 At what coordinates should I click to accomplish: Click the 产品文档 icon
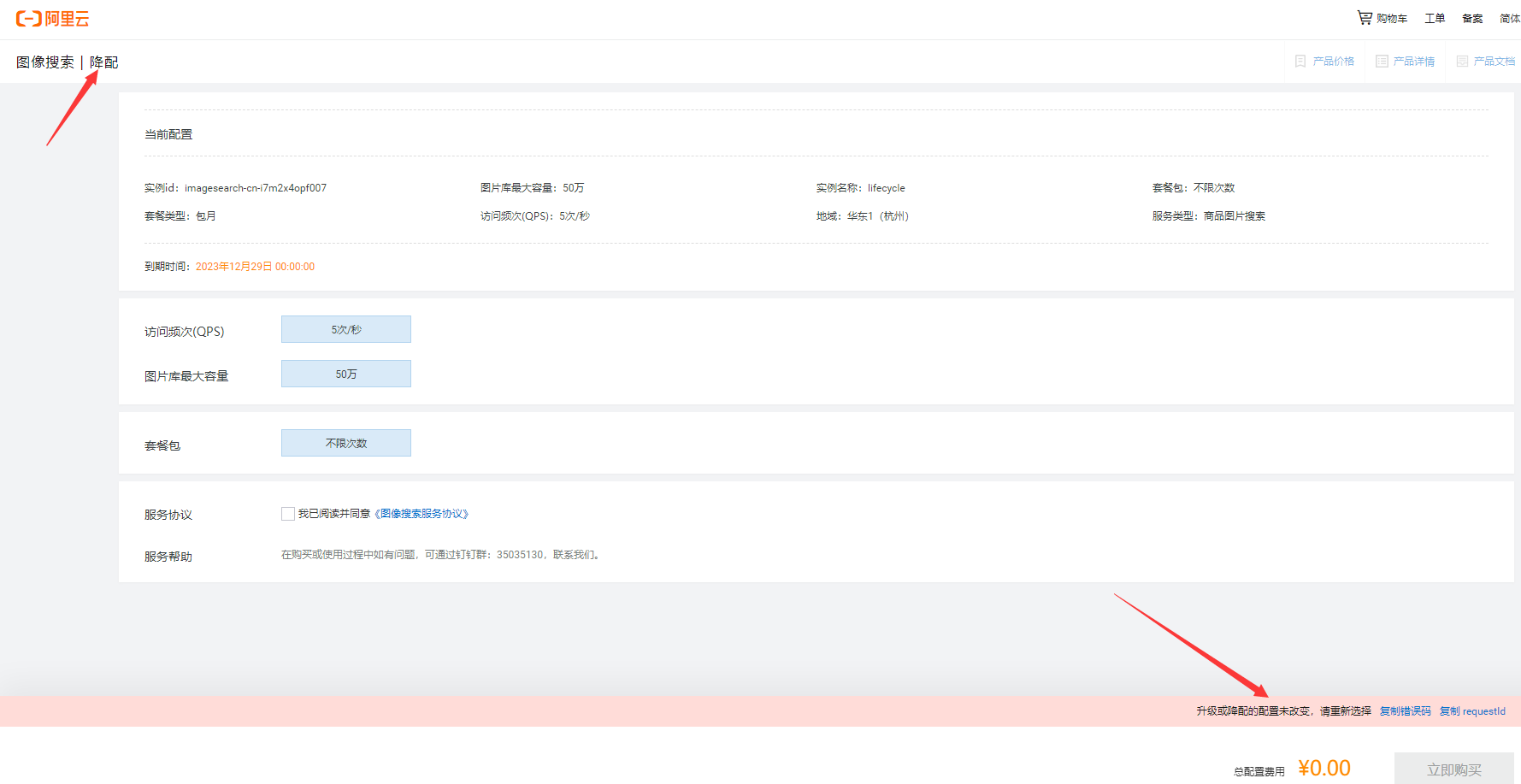coord(1462,62)
